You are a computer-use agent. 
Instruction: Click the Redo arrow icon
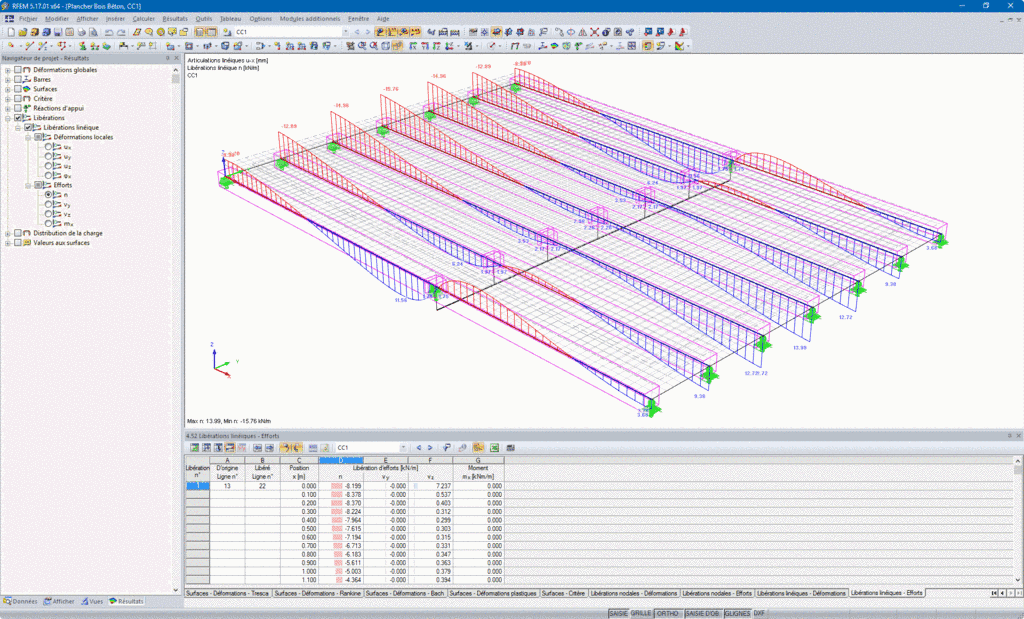[x=121, y=31]
